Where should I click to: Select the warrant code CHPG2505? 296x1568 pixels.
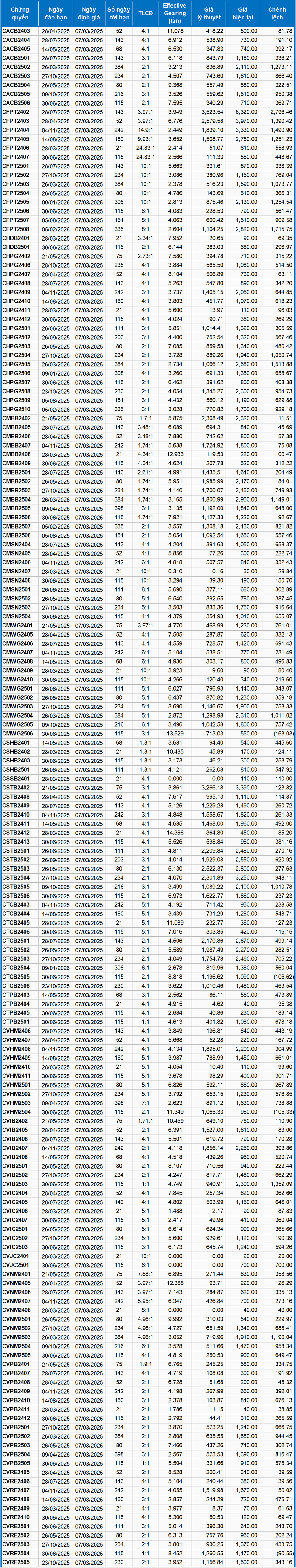point(16,364)
